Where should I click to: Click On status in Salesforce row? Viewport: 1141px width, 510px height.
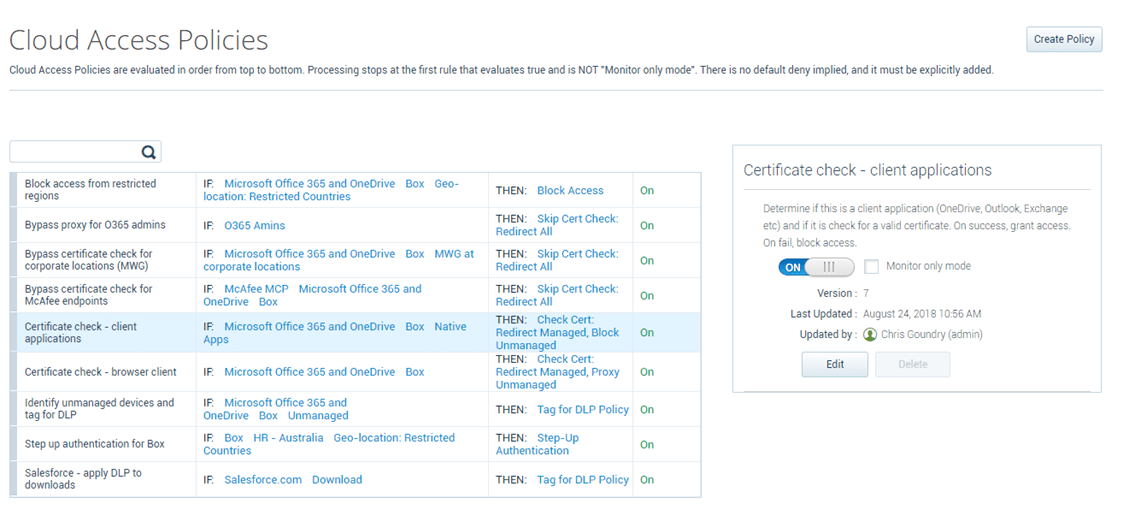click(647, 479)
